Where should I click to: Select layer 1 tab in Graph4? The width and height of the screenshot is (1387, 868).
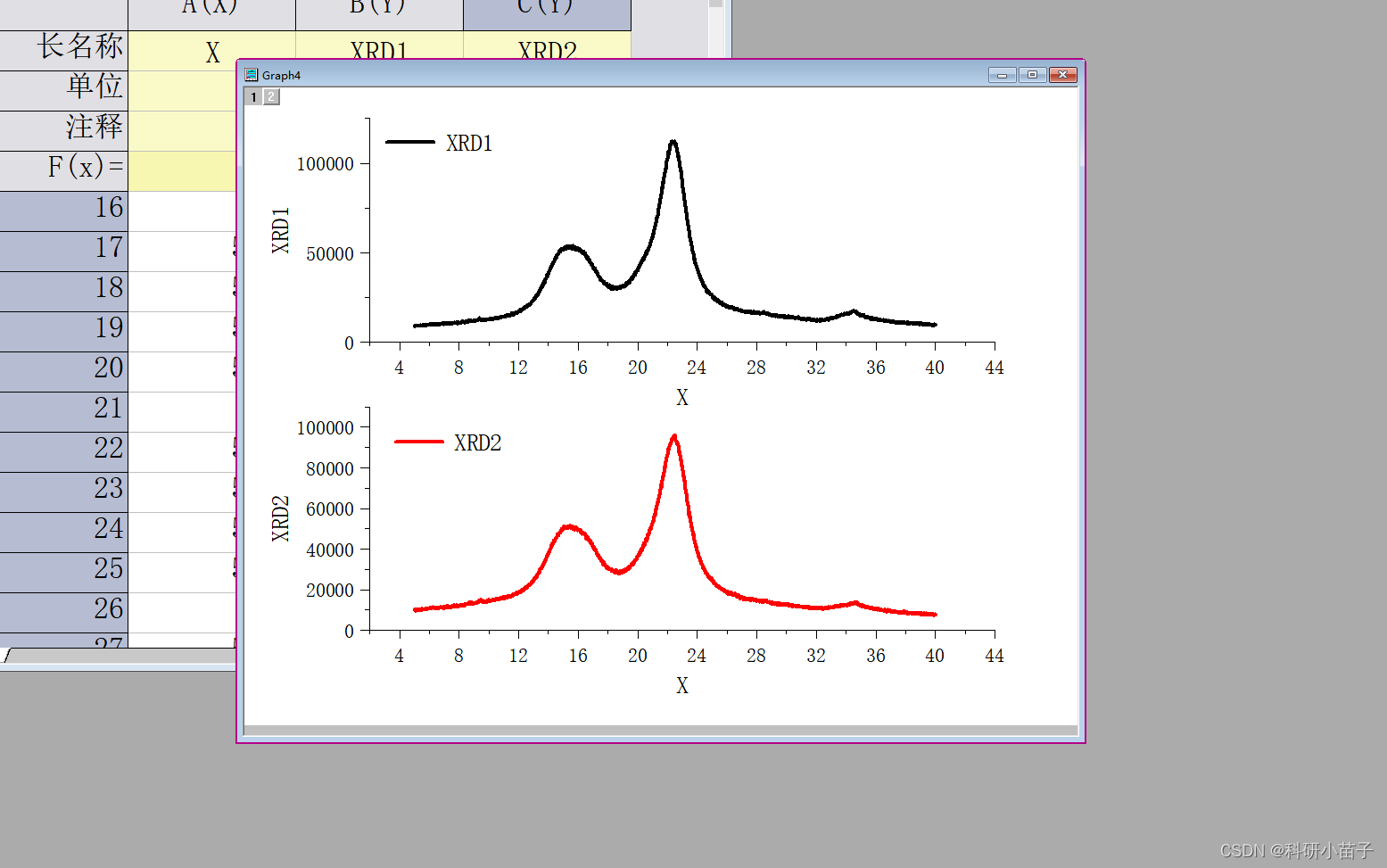(x=253, y=96)
